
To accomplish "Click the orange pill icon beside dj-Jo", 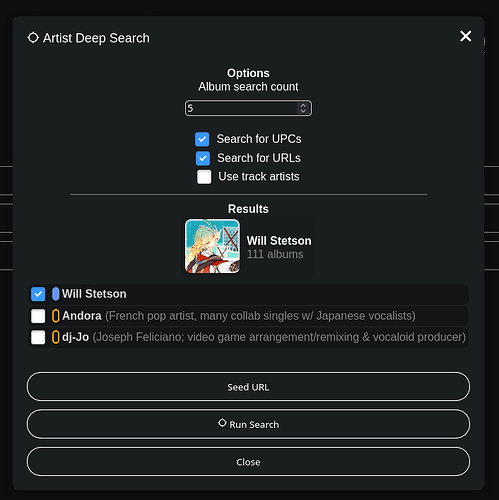I will [x=56, y=337].
